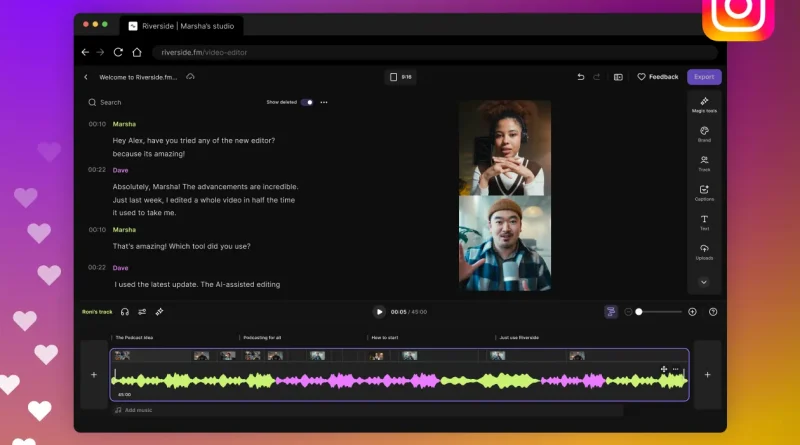
Task: Open the Brand panel
Action: [704, 134]
